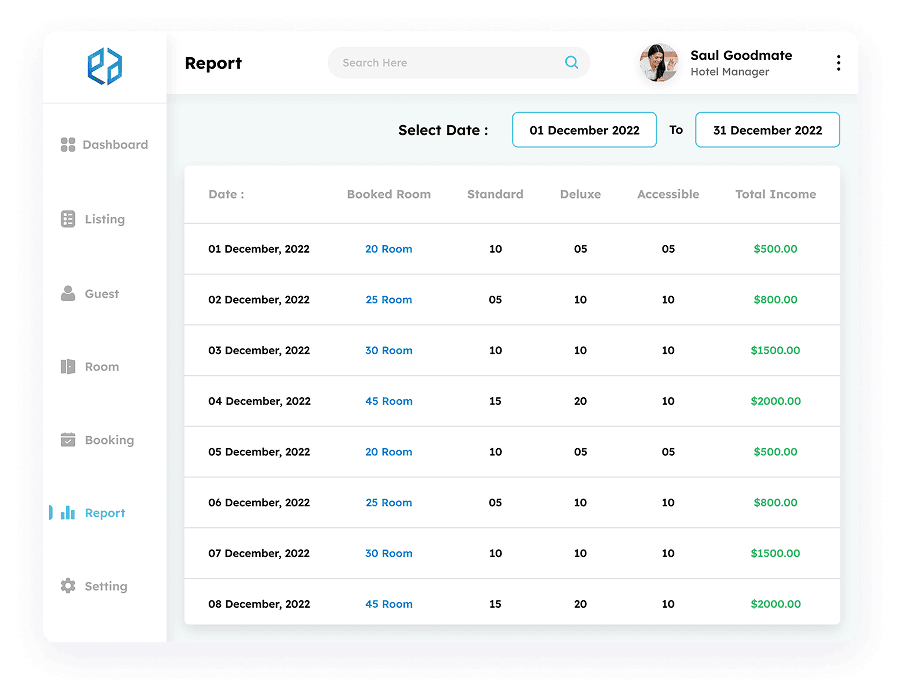
Task: Navigate to Booking via its sidebar icon
Action: tap(67, 440)
